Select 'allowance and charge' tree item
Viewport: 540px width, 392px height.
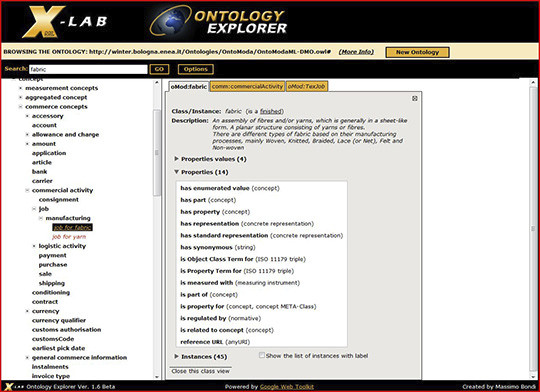coord(65,135)
